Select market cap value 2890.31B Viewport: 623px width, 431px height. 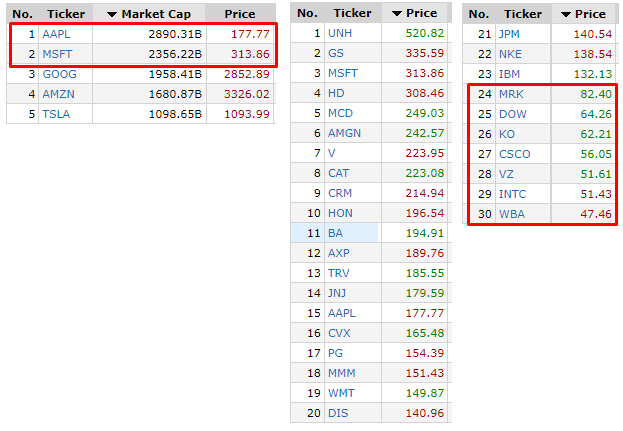(x=175, y=34)
